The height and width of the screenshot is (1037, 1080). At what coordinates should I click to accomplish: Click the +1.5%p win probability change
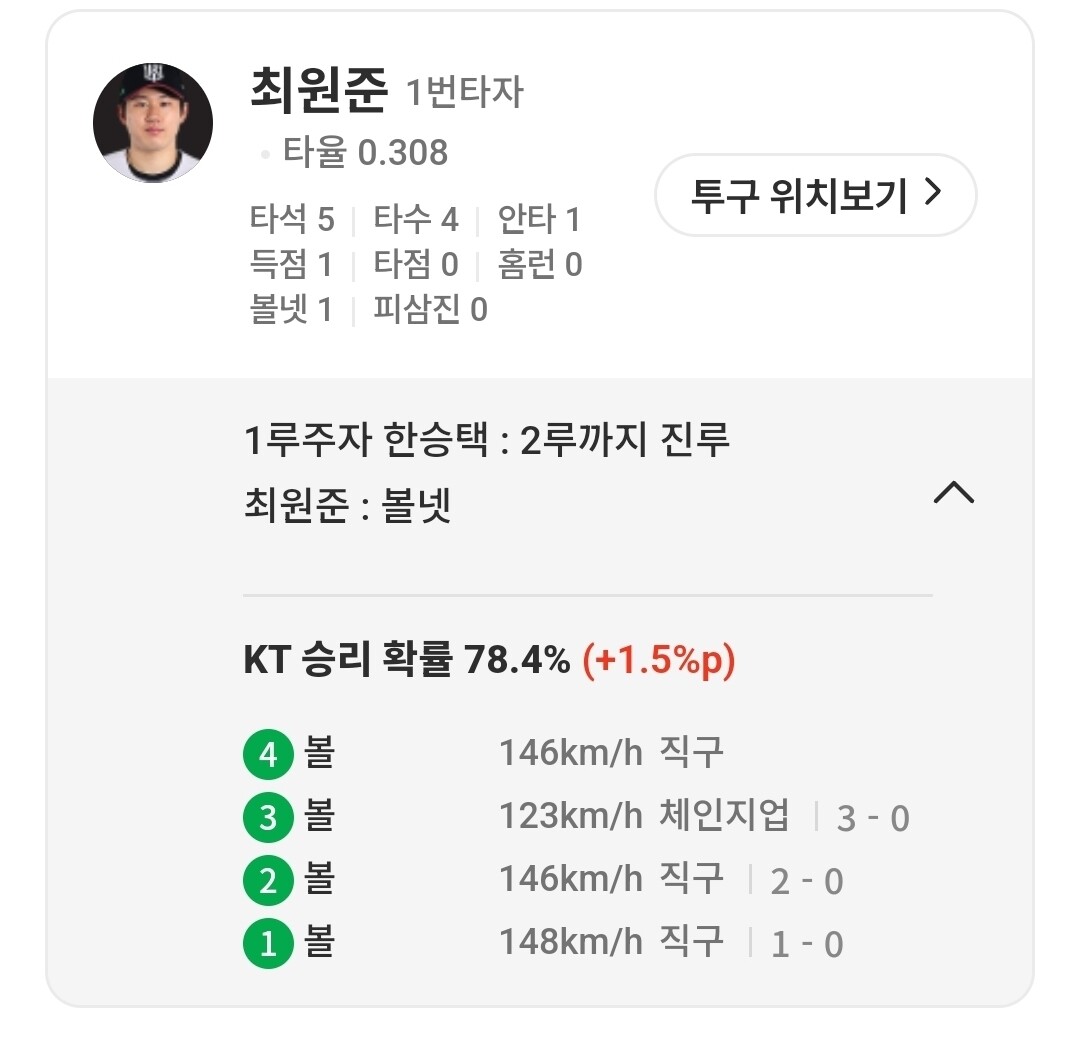coord(659,661)
